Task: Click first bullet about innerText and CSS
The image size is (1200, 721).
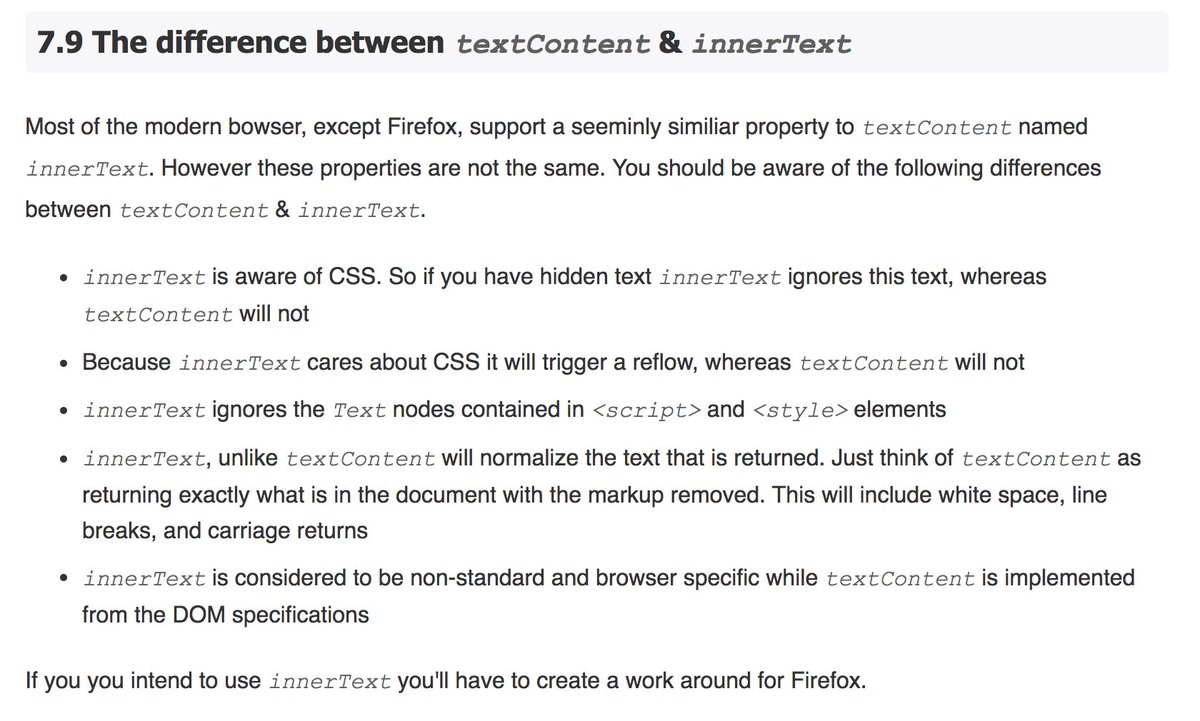Action: (x=565, y=294)
